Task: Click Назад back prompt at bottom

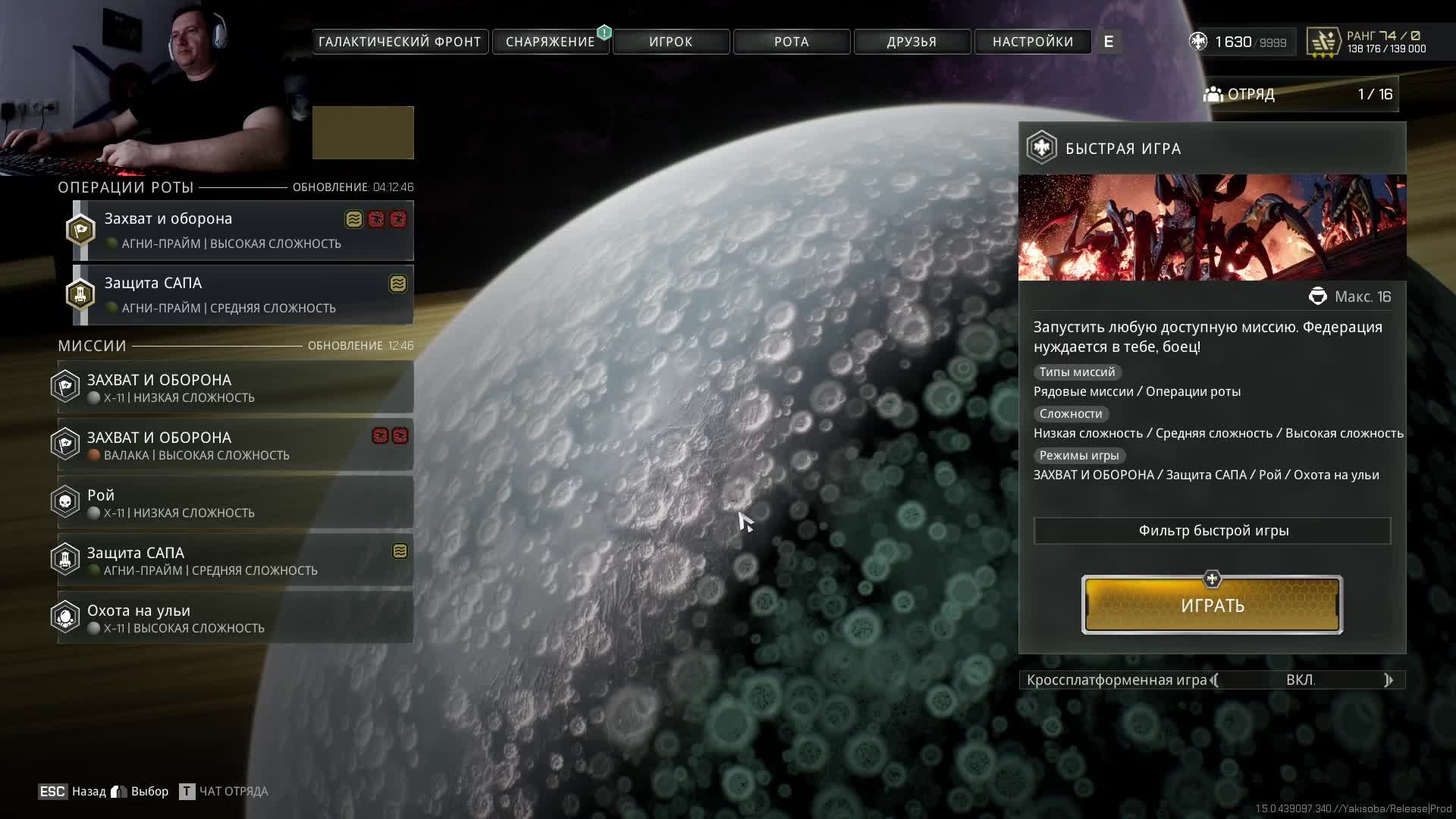Action: click(x=88, y=792)
